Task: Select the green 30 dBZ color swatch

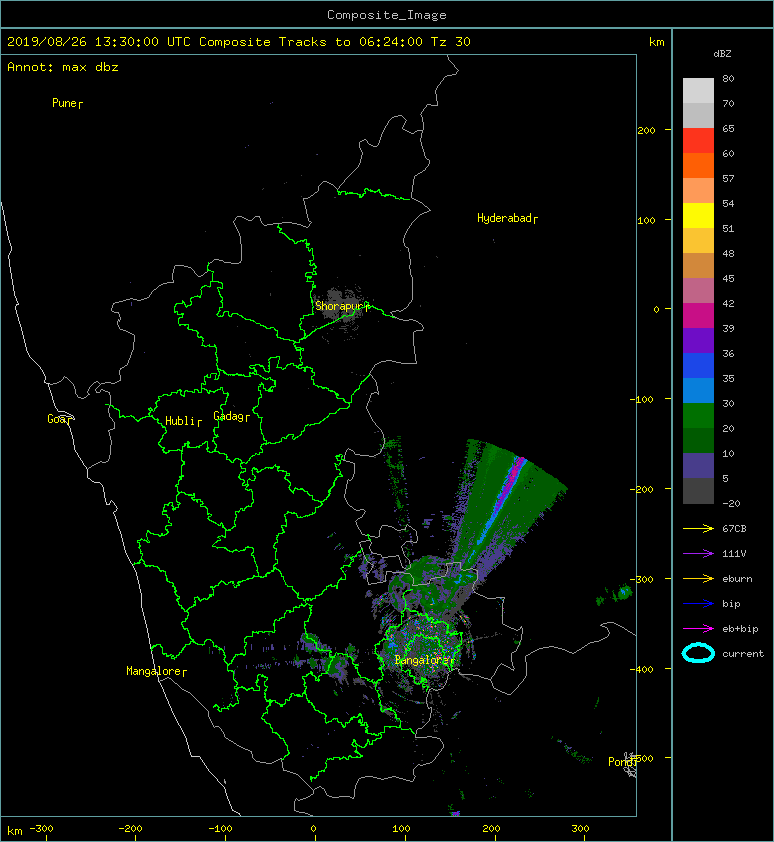Action: point(698,416)
